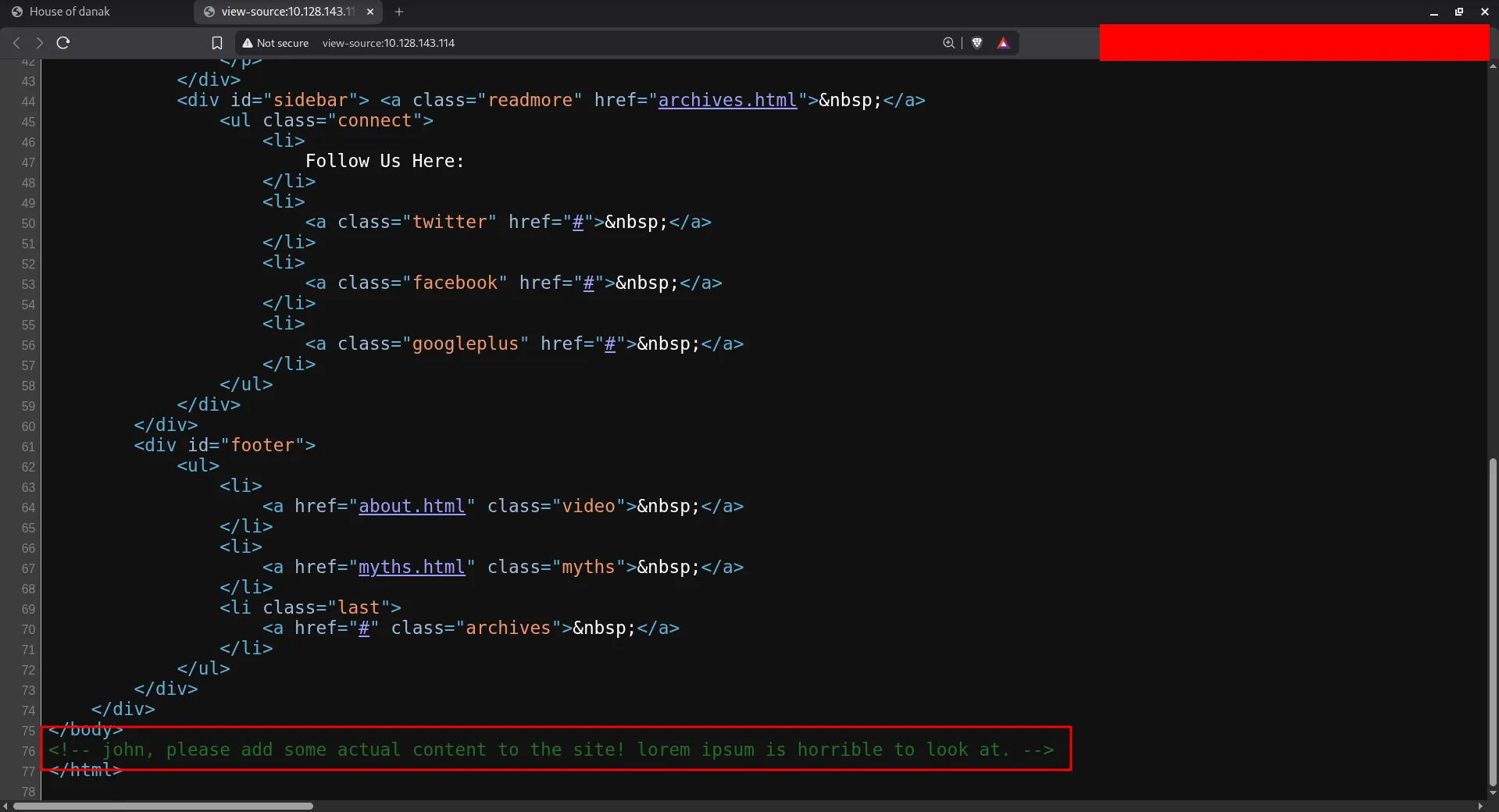
Task: Open Brave Rewards via the triangle icon
Action: (x=1004, y=43)
